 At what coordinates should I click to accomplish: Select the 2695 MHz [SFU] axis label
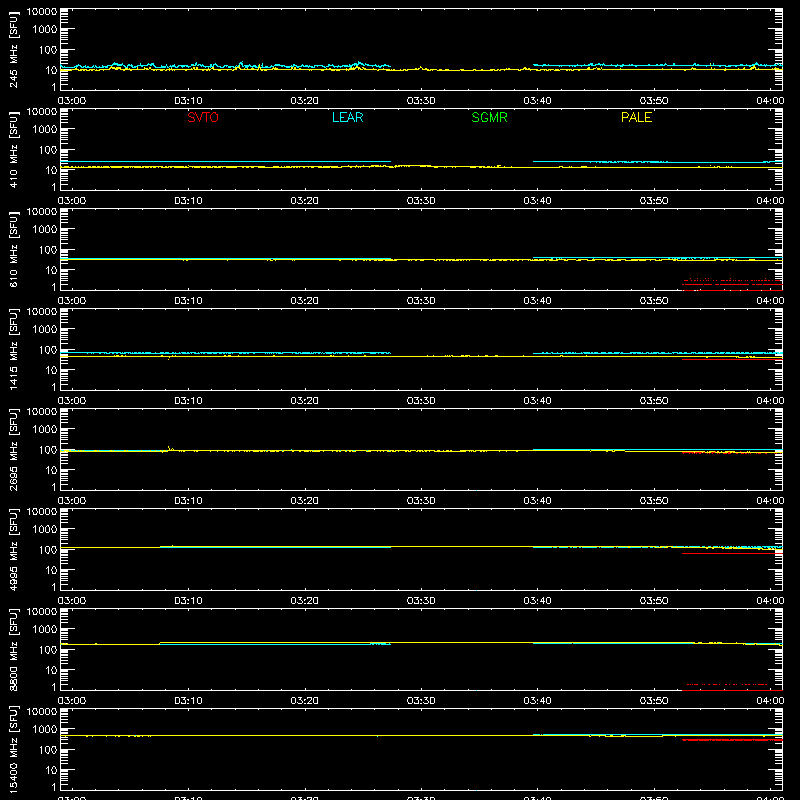tap(13, 449)
